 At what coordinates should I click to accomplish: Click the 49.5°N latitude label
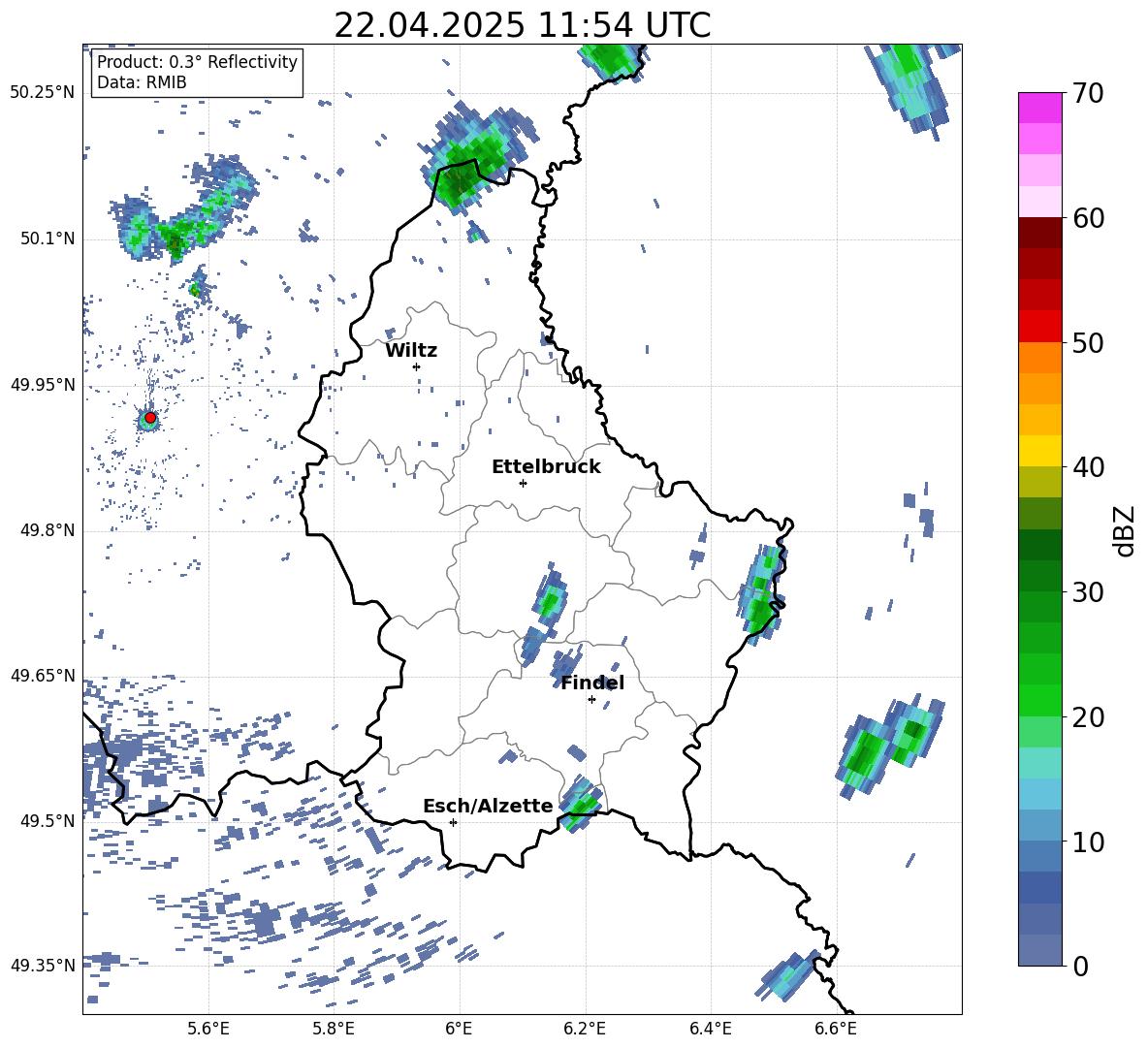click(x=47, y=820)
